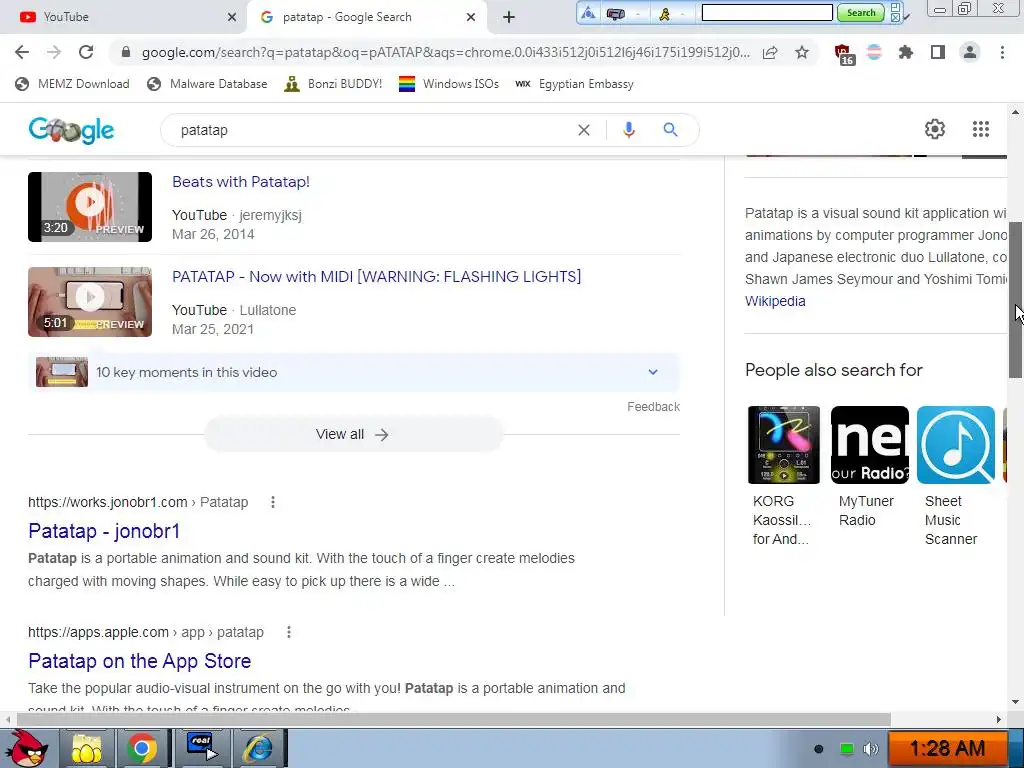Image resolution: width=1024 pixels, height=768 pixels.
Task: Clear the patatap search query
Action: (x=584, y=130)
